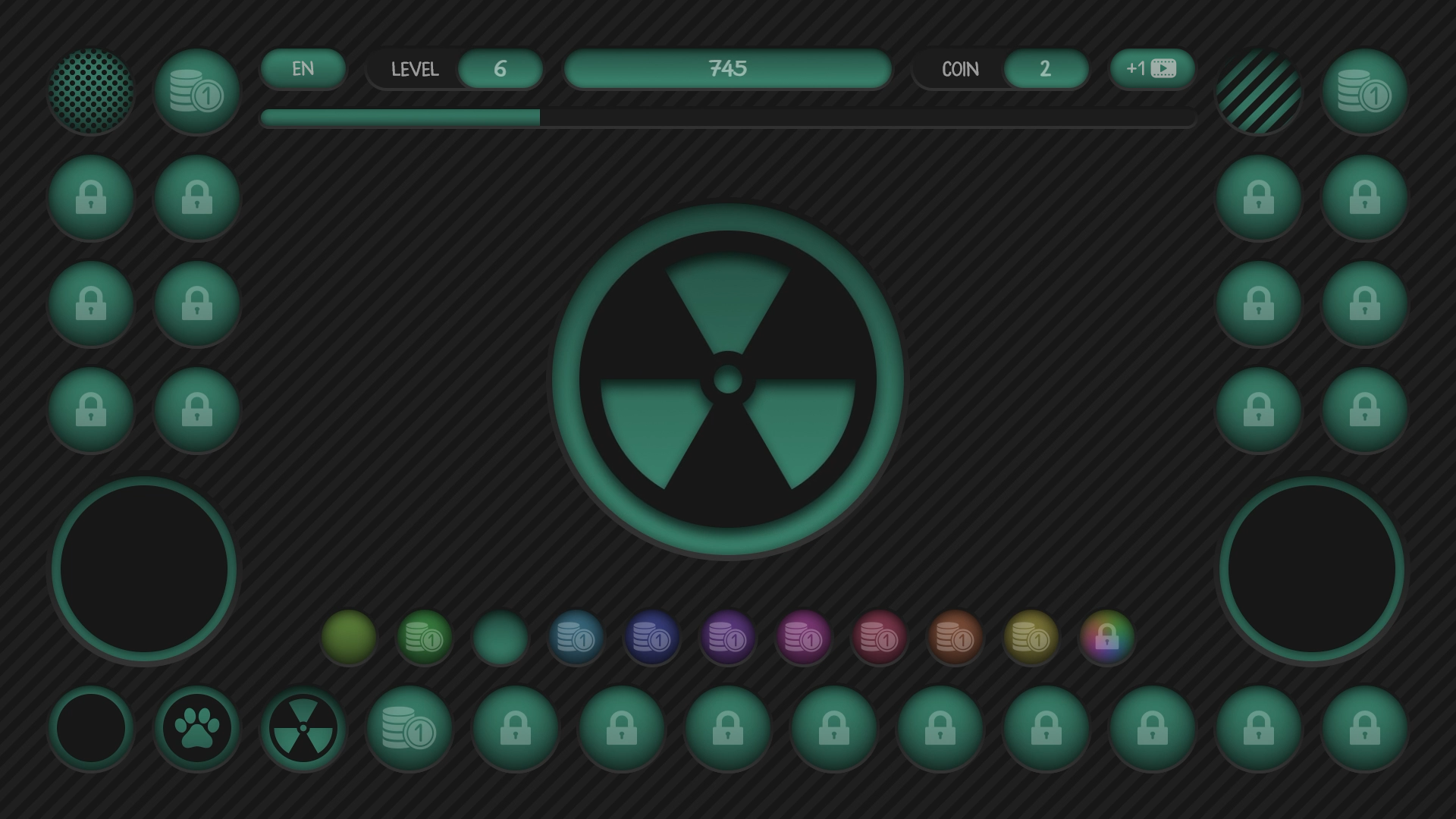Buy the orange coin color swatch
This screenshot has width=1456, height=819.
955,638
